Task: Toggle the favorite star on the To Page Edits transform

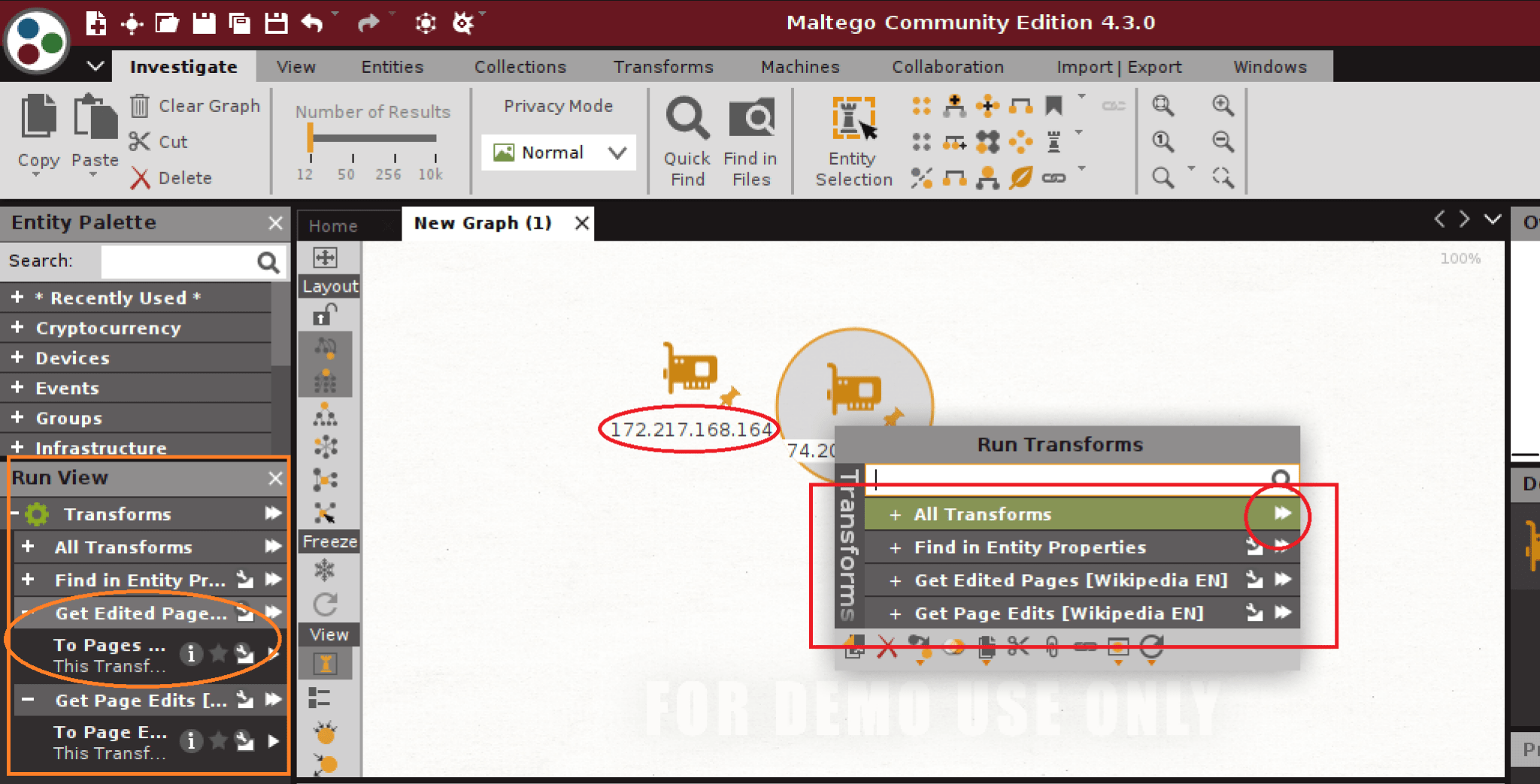Action: click(x=219, y=741)
